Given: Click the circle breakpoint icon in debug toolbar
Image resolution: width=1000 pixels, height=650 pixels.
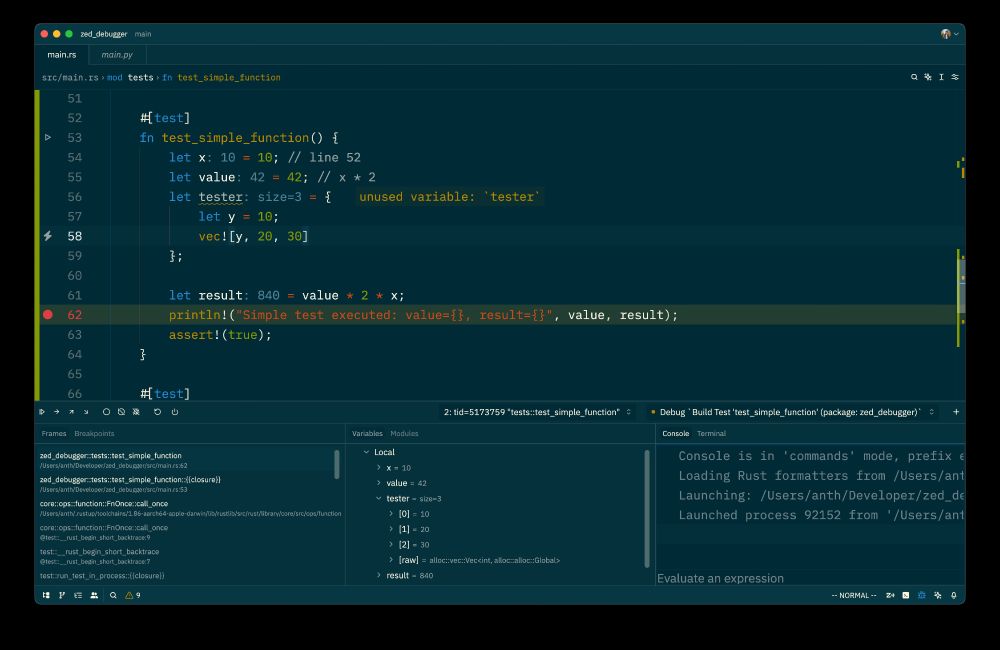Looking at the screenshot, I should 107,412.
